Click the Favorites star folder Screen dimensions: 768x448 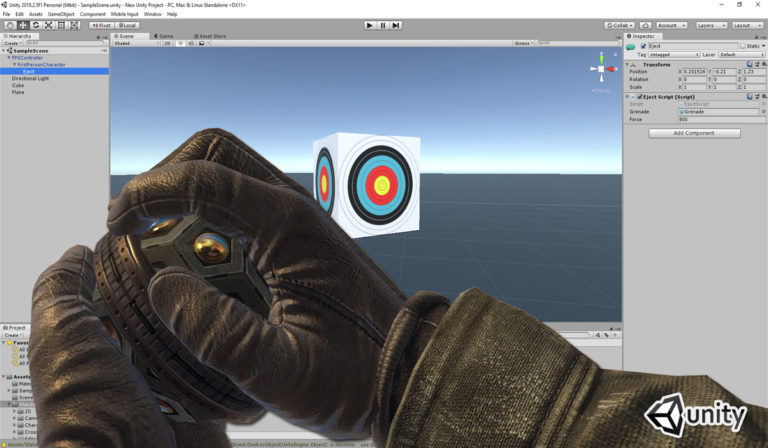tap(9, 343)
